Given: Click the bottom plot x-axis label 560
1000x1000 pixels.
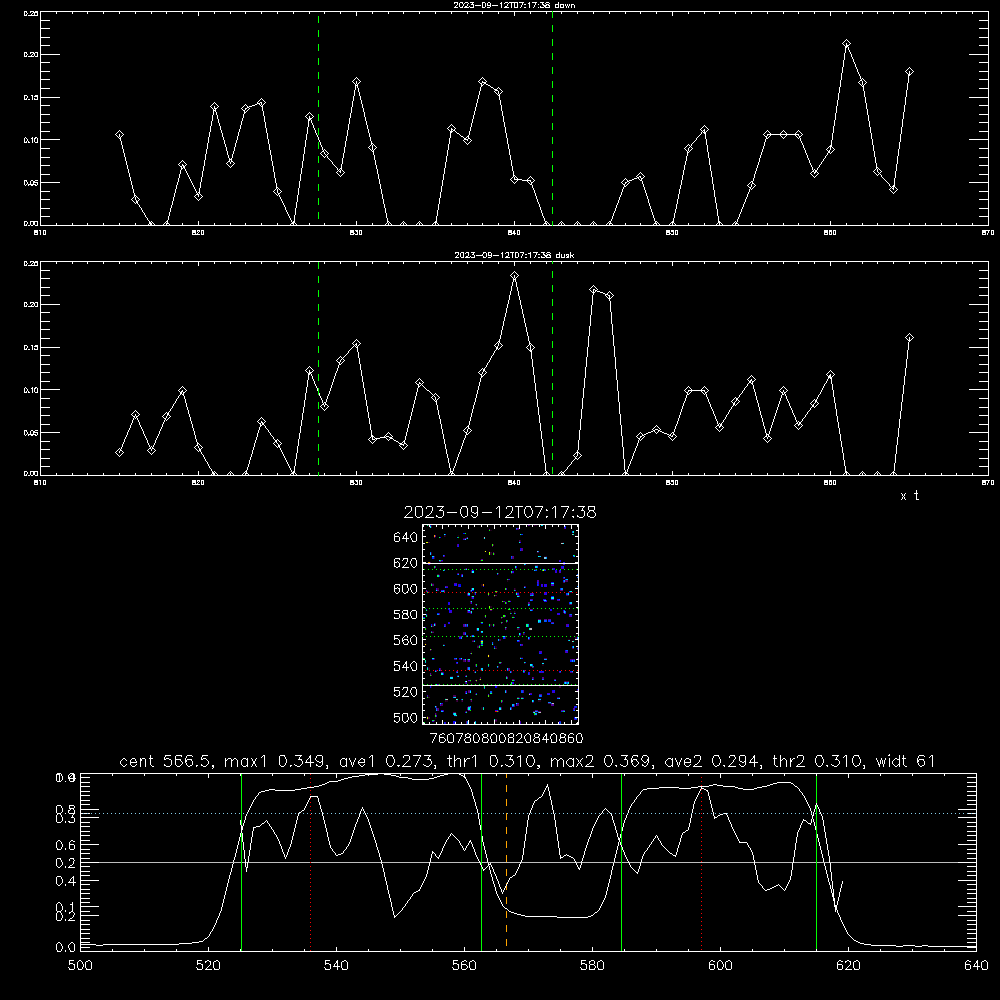Looking at the screenshot, I should [464, 966].
